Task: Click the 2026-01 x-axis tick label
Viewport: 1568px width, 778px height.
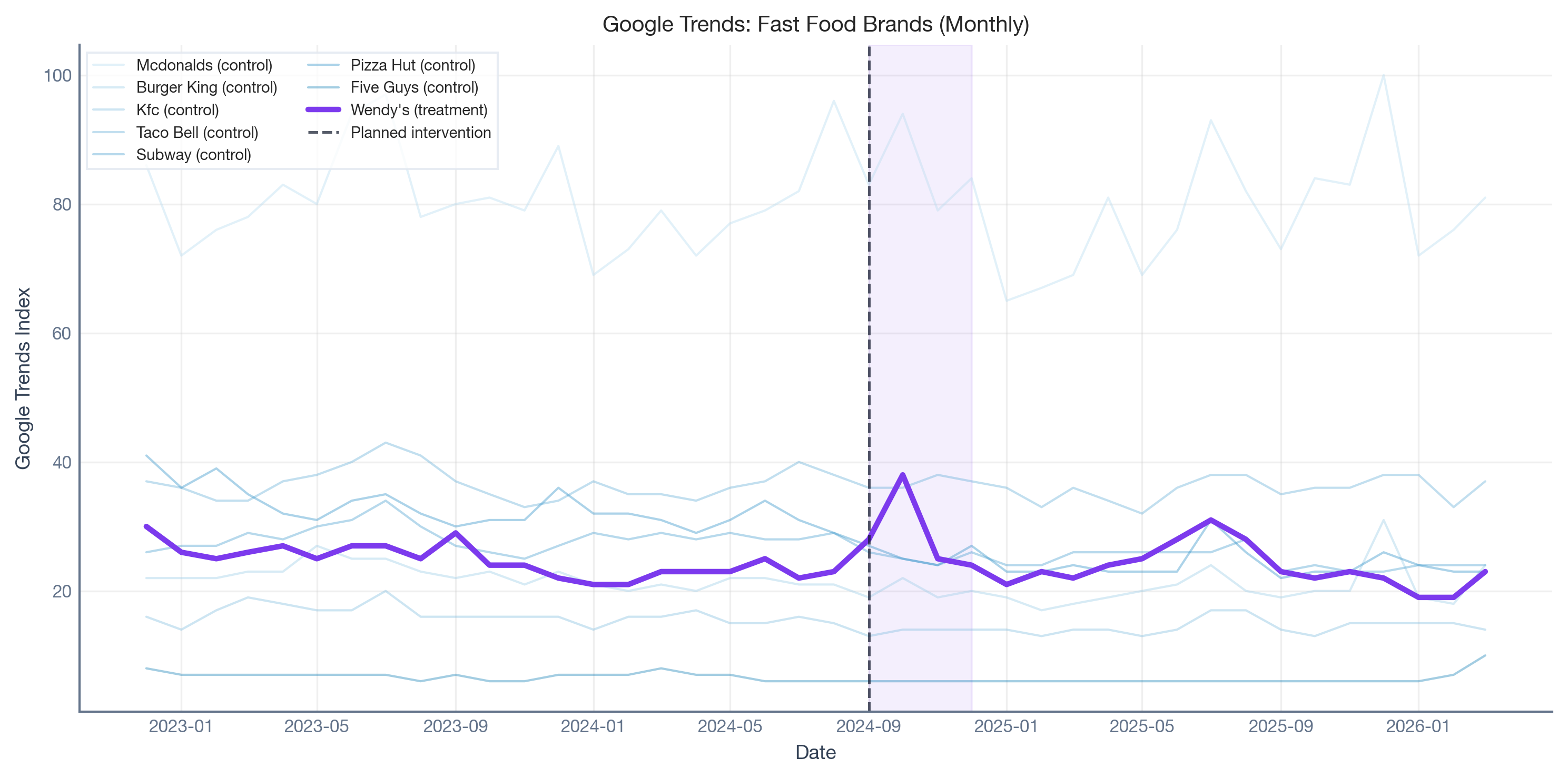Action: 1418,726
